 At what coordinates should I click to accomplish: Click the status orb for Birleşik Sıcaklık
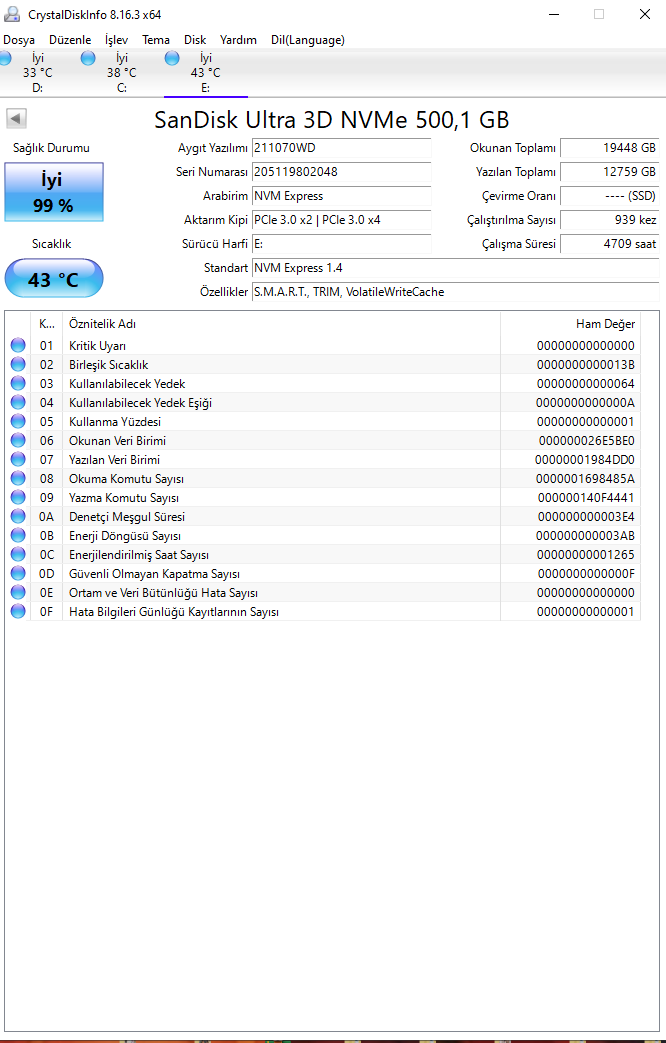(18, 365)
